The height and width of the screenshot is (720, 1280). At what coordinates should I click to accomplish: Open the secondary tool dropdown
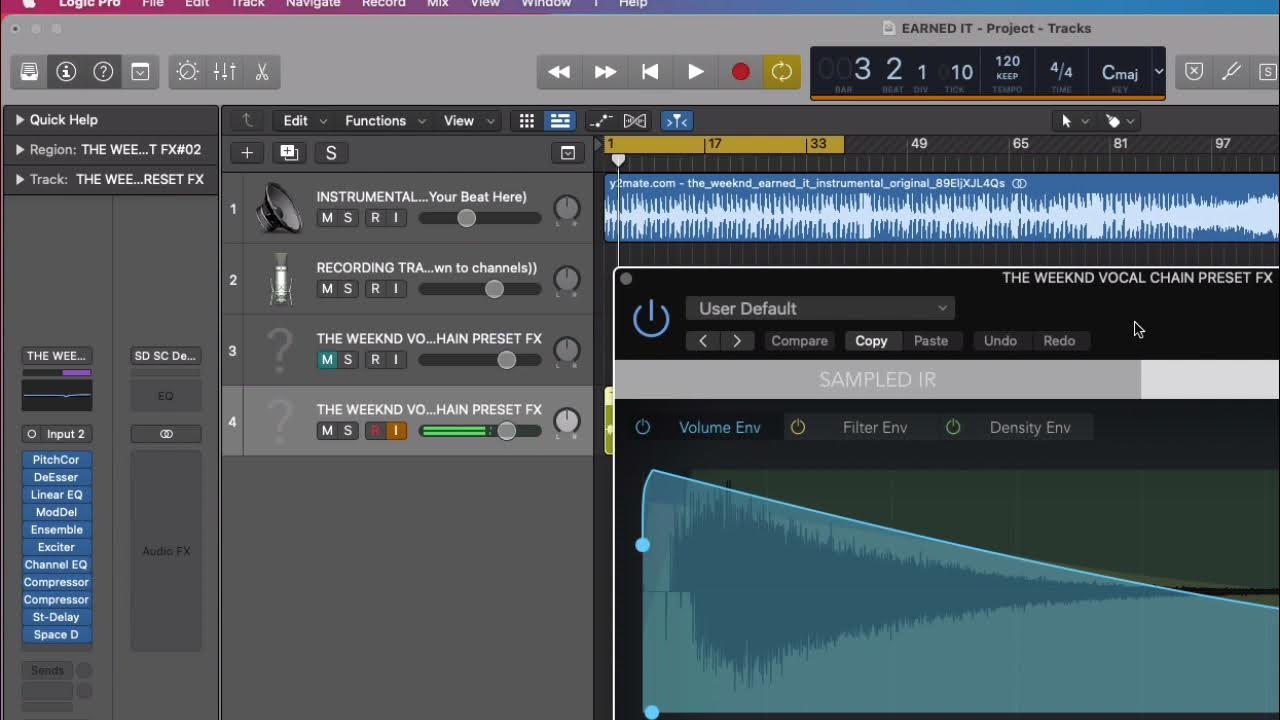coord(1120,121)
